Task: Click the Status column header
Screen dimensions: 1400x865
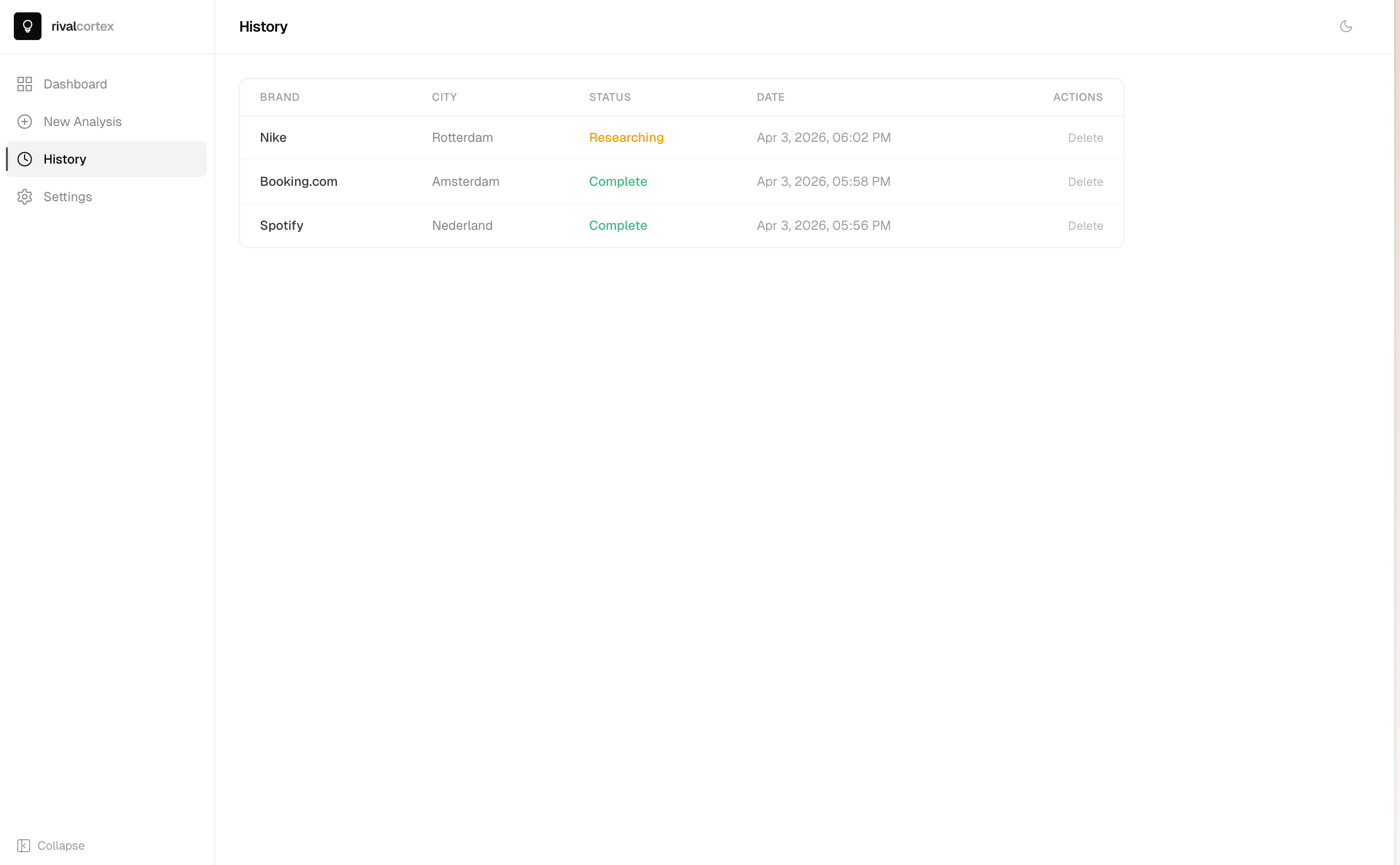Action: point(610,97)
